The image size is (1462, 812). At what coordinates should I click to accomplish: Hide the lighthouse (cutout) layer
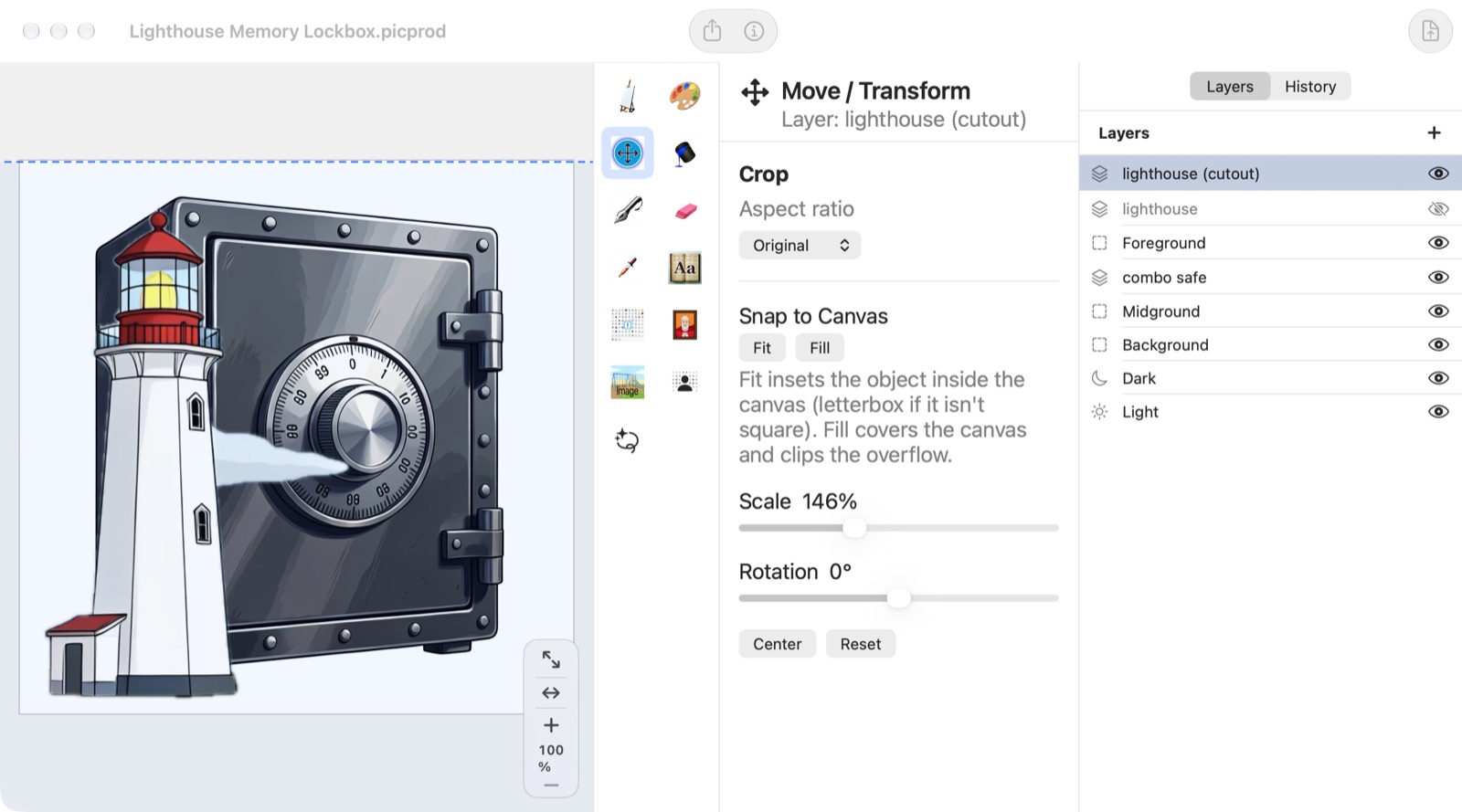(1438, 174)
